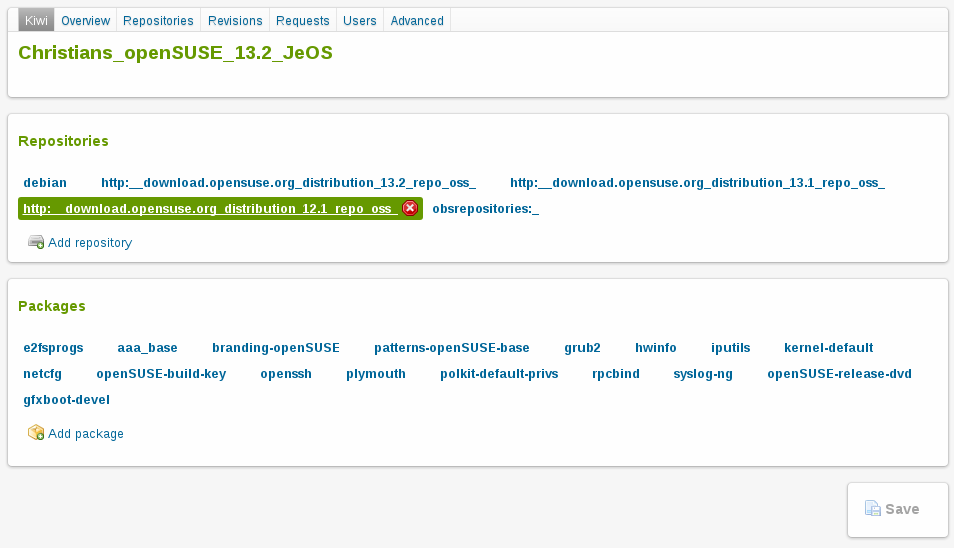Switch to the Repositories tab
Screen dimensions: 954x548
pos(158,20)
